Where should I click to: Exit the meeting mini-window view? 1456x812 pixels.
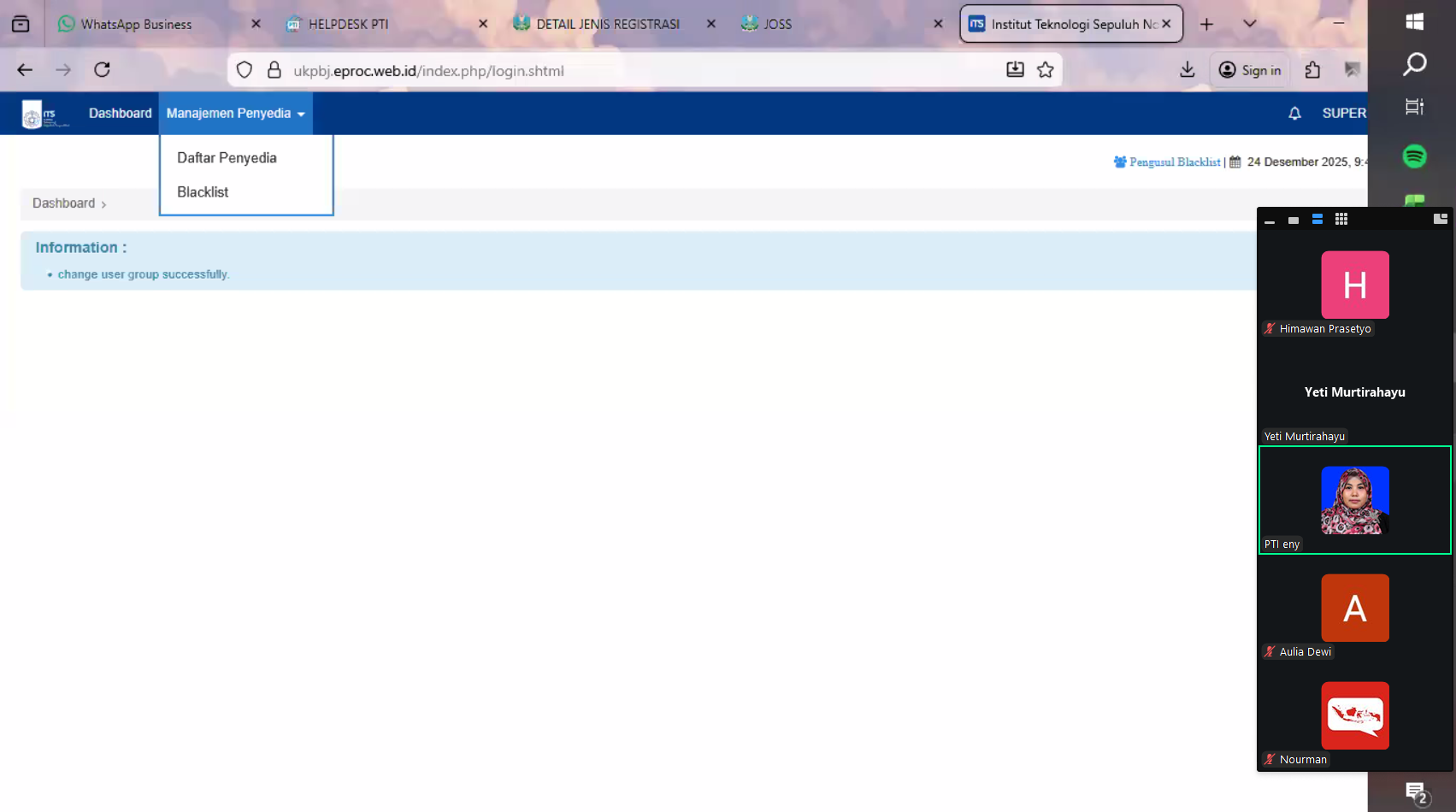click(1441, 219)
